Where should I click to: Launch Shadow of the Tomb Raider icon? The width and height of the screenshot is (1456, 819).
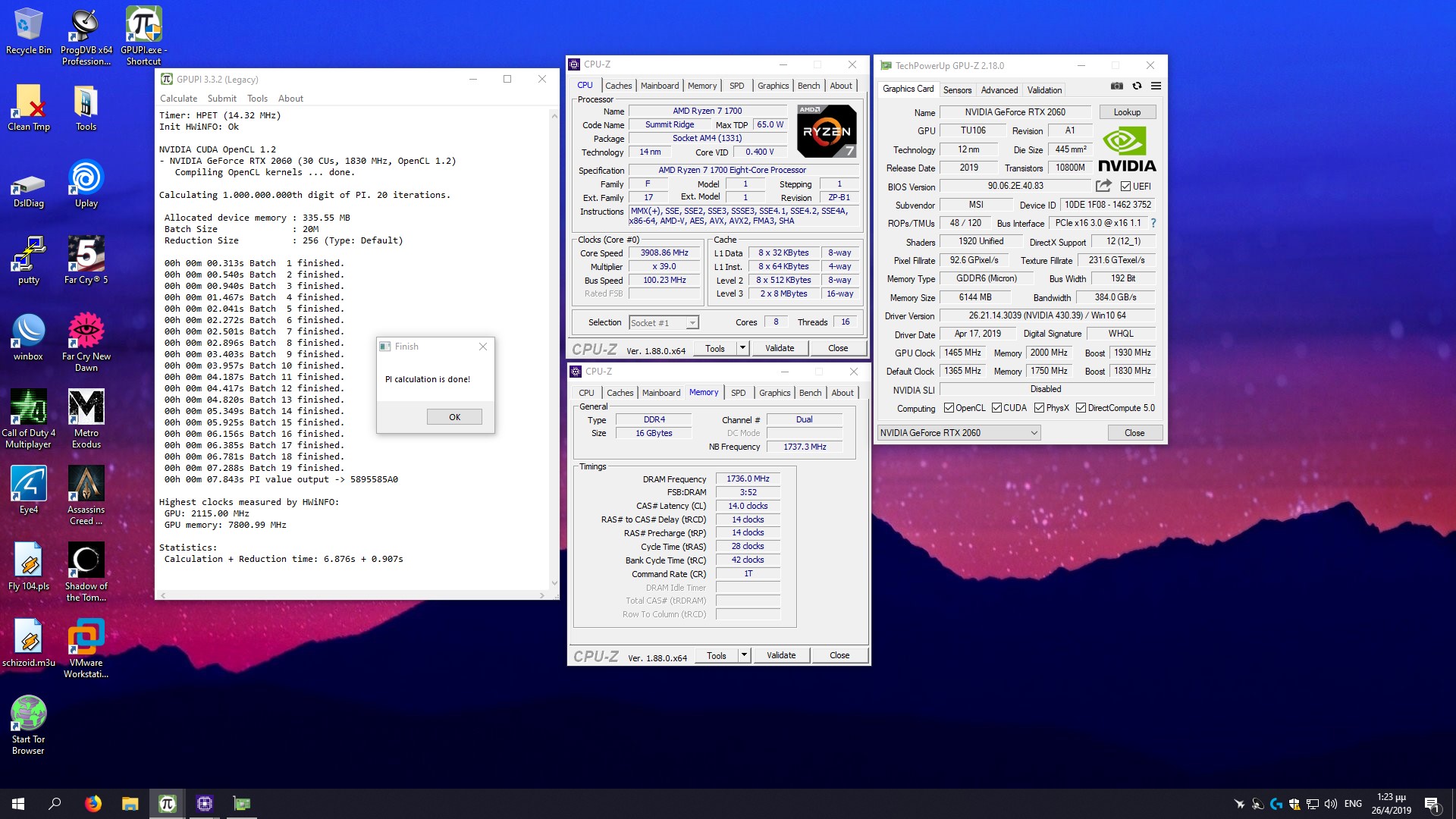click(x=86, y=573)
